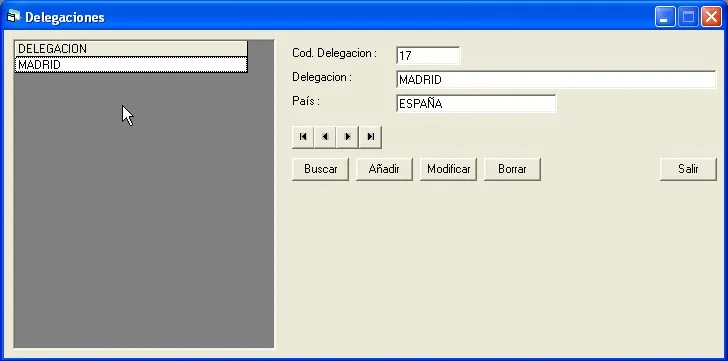Add a record with Añadir
The width and height of the screenshot is (728, 361).
tap(384, 169)
